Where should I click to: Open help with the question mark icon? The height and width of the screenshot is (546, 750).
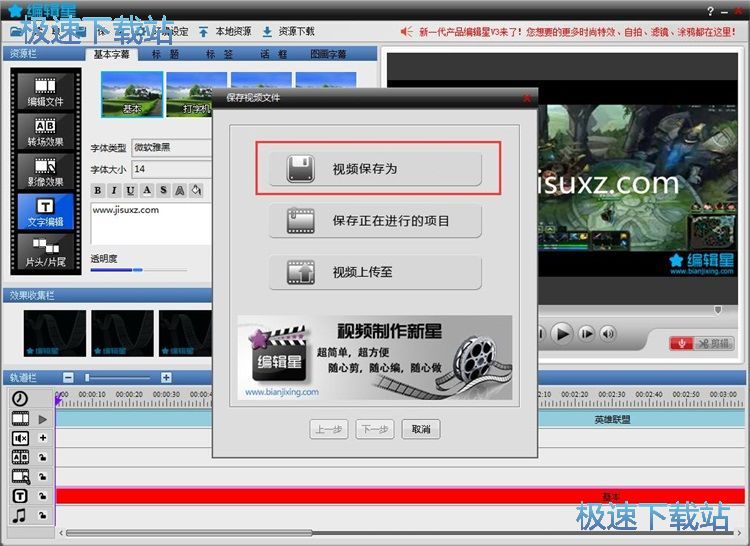click(711, 11)
